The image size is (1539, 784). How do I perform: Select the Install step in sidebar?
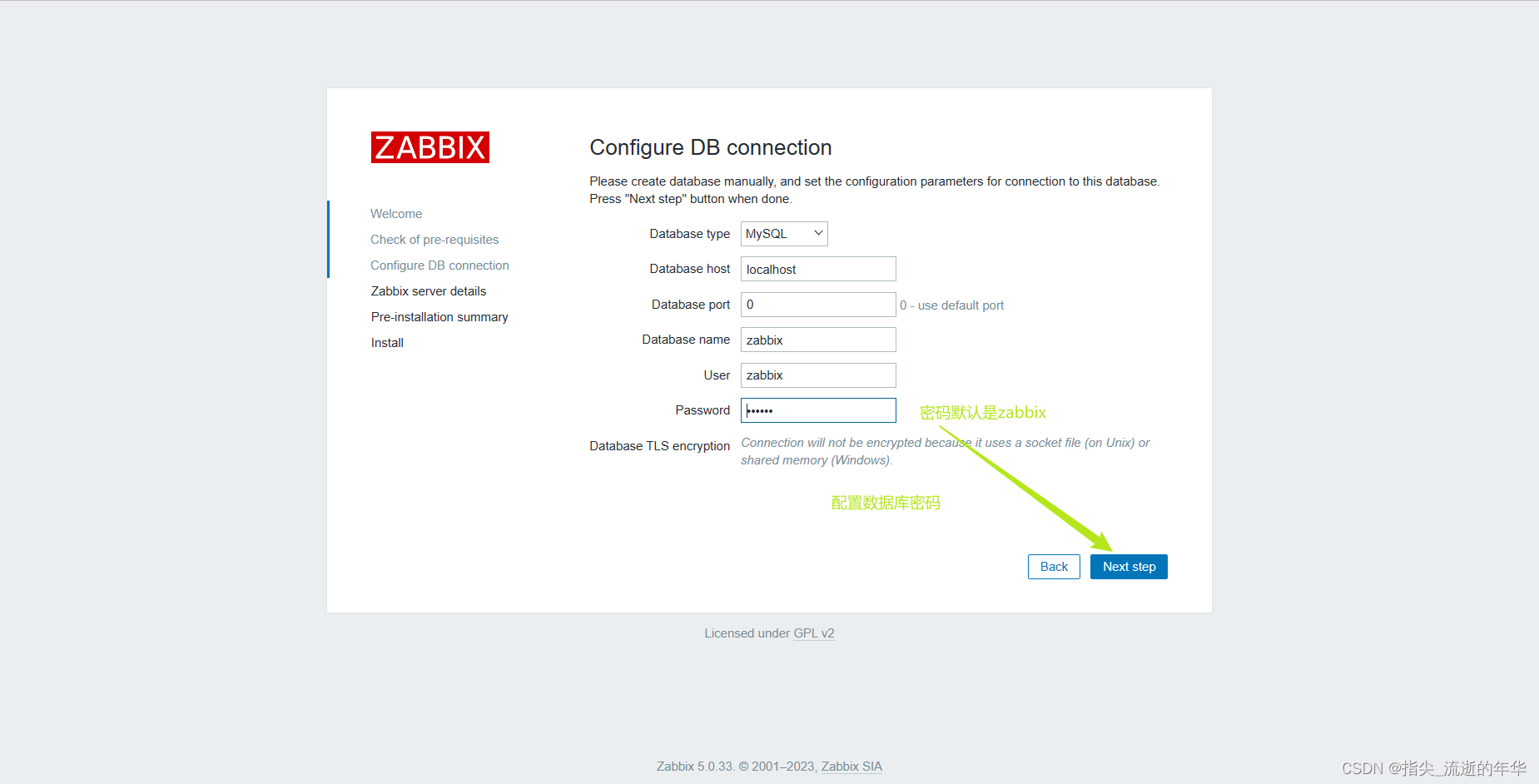(x=387, y=343)
